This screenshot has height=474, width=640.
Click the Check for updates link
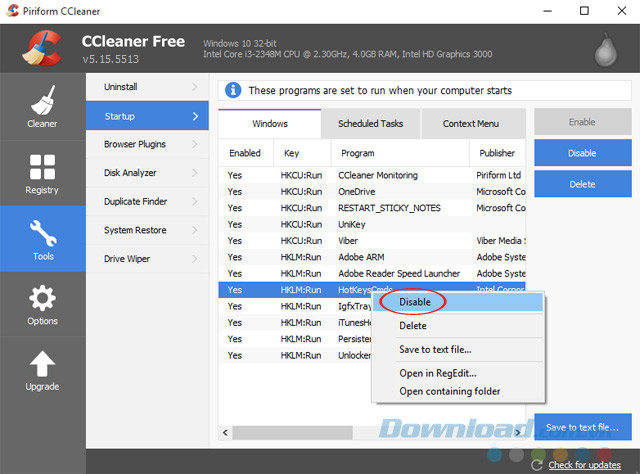(584, 465)
